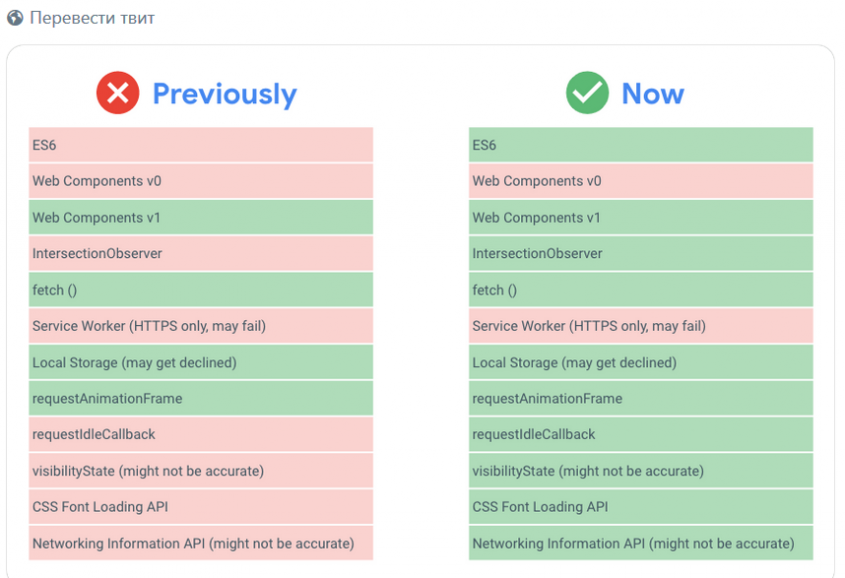Image resolution: width=845 pixels, height=578 pixels.
Task: Click CSS Font Loading API under Previously
Action: [200, 506]
